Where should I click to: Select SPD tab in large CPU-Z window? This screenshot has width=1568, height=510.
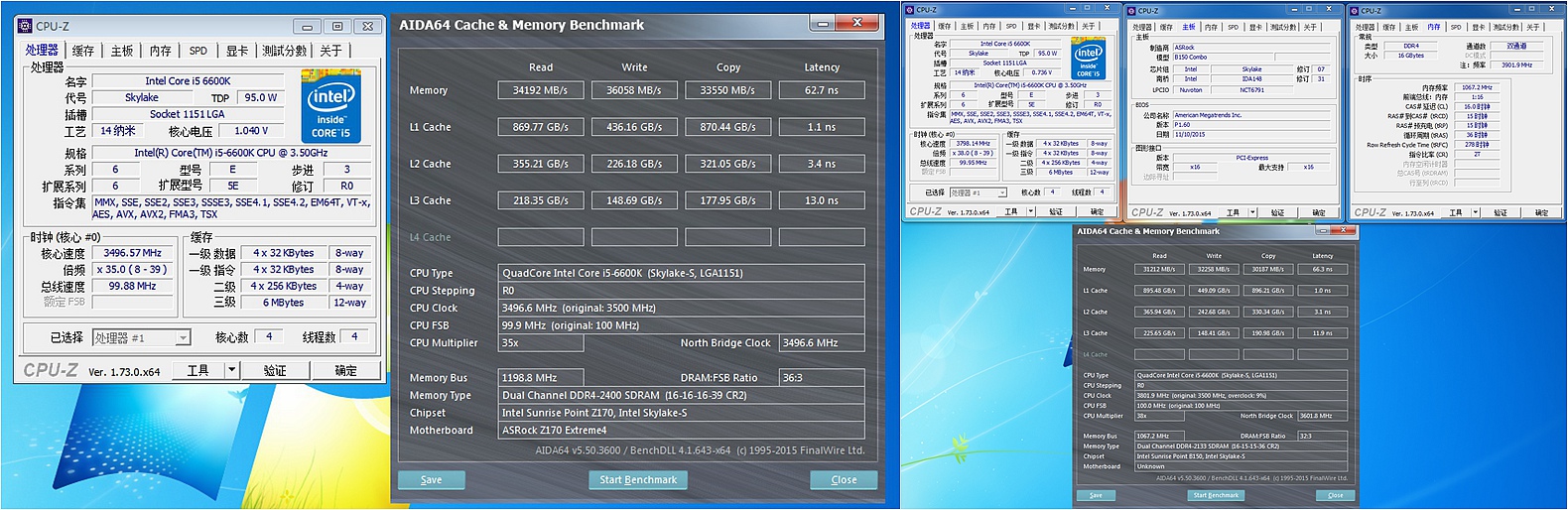(198, 51)
